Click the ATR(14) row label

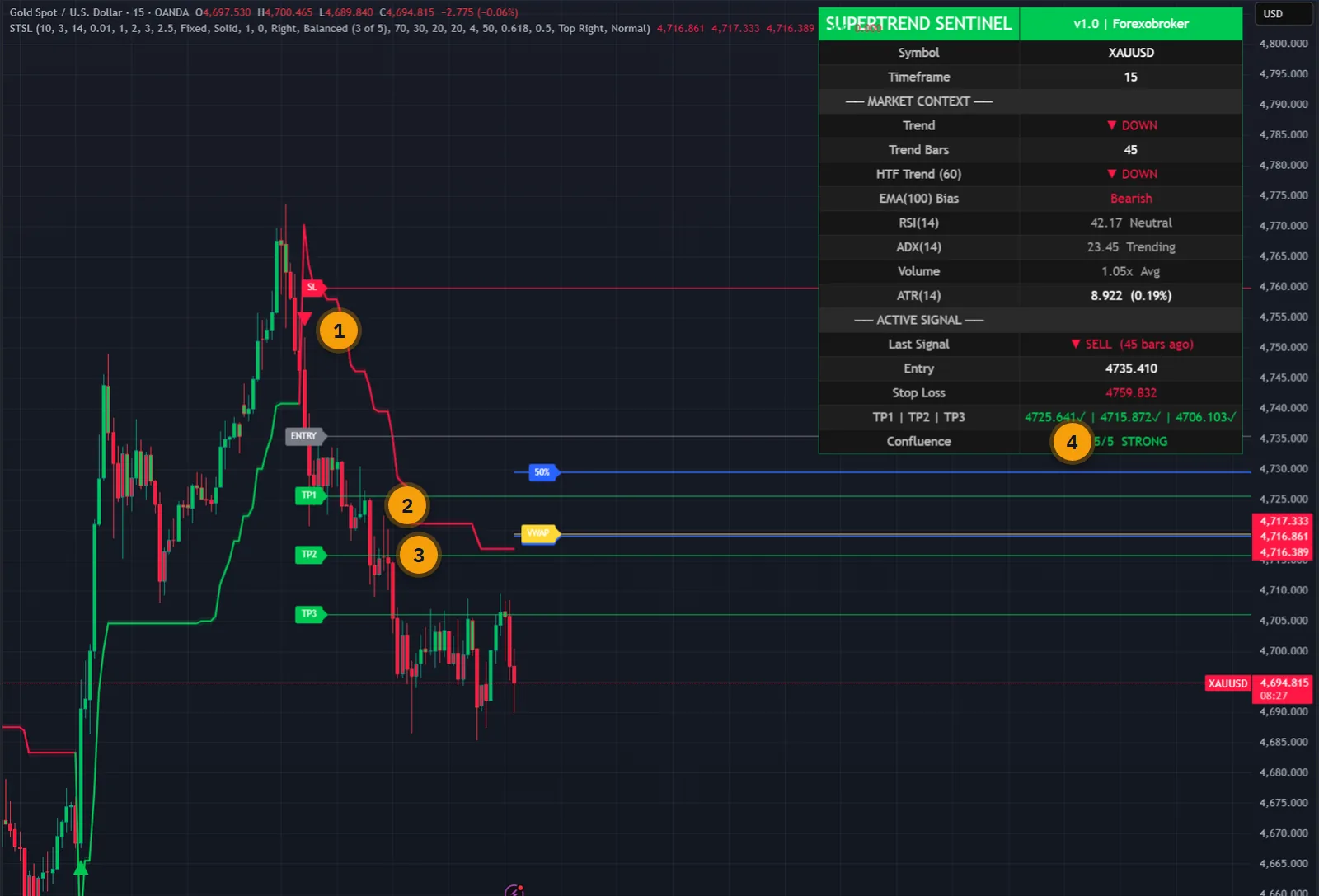coord(918,296)
